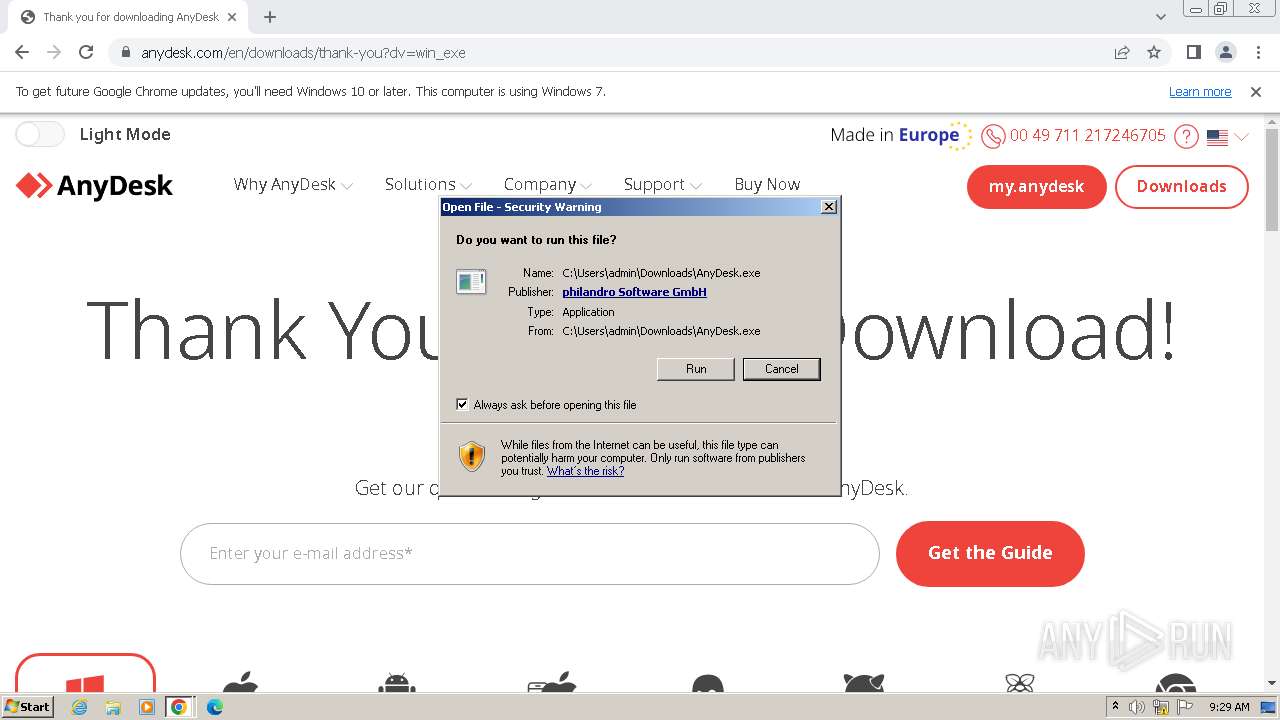This screenshot has width=1280, height=720.
Task: Open the Chrome three-dot menu
Action: [1258, 53]
